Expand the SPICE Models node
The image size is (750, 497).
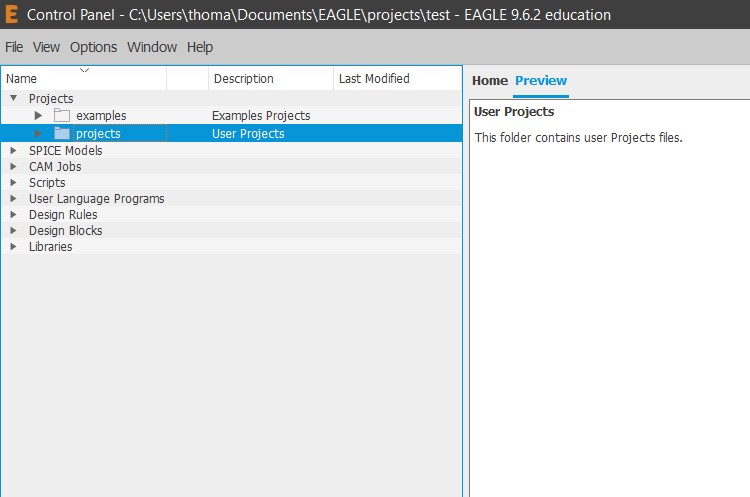[14, 151]
